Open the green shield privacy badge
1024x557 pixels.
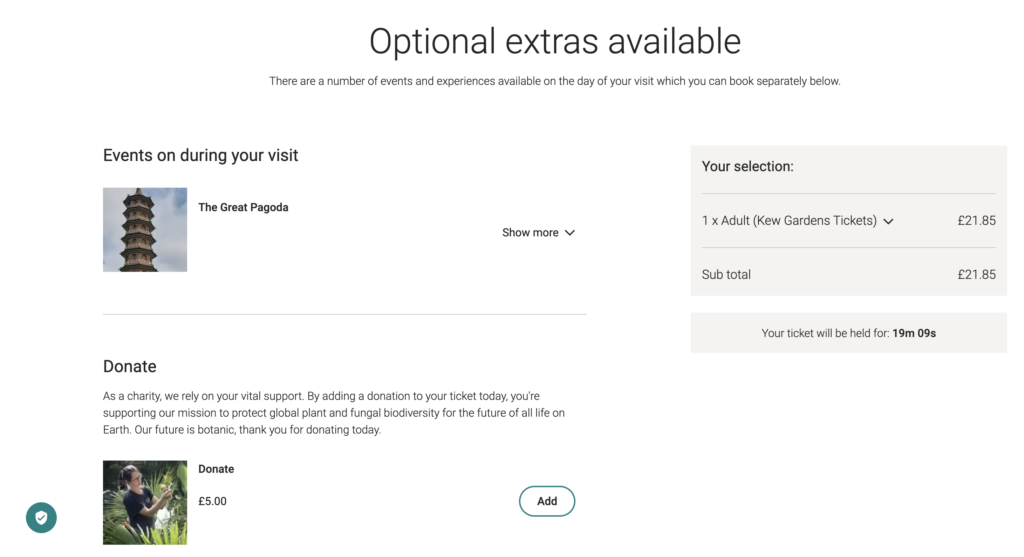41,518
